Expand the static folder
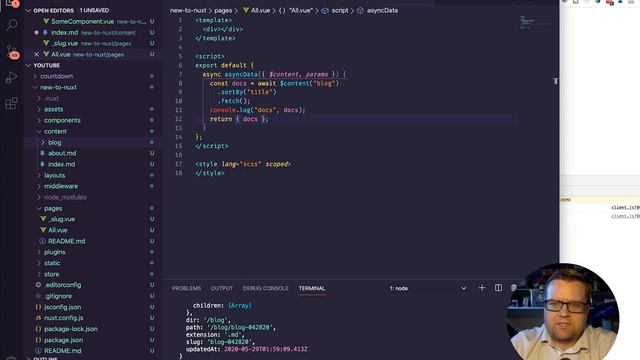Screen dimensions: 640x360 [52, 263]
